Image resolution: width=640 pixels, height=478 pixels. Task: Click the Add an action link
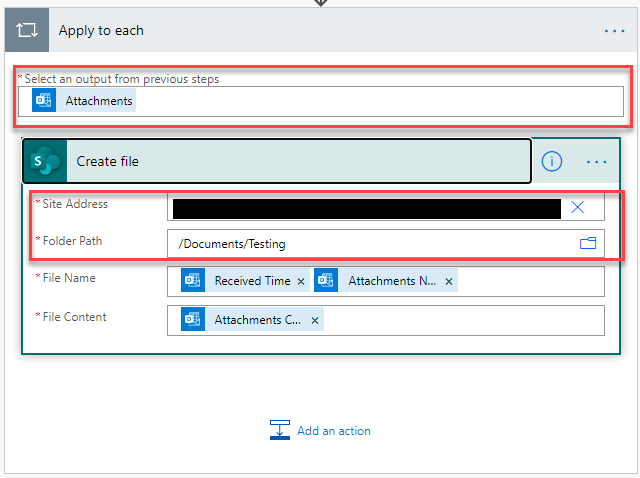click(333, 431)
